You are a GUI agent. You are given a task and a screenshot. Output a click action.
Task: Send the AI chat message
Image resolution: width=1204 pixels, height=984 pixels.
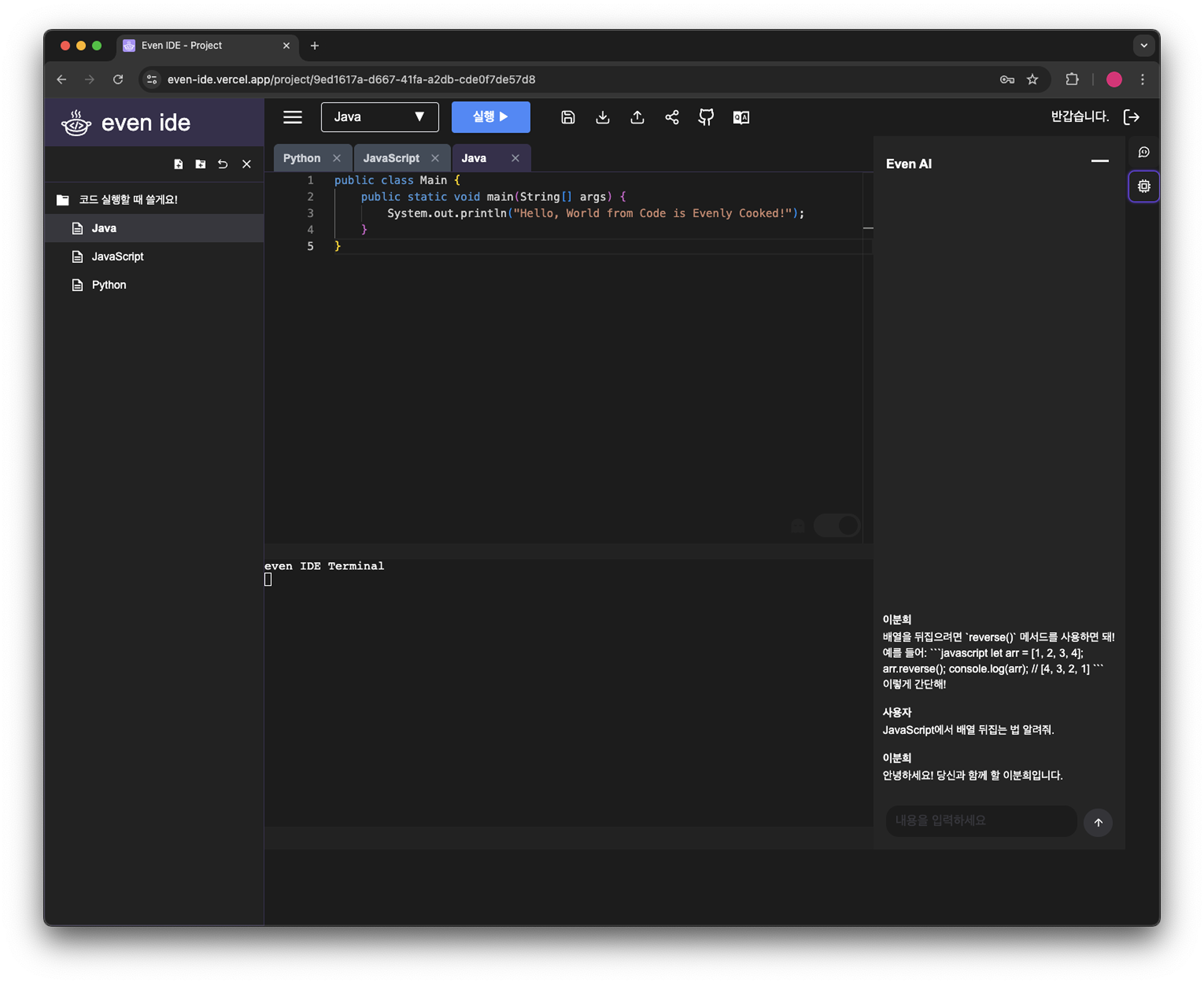(1097, 823)
